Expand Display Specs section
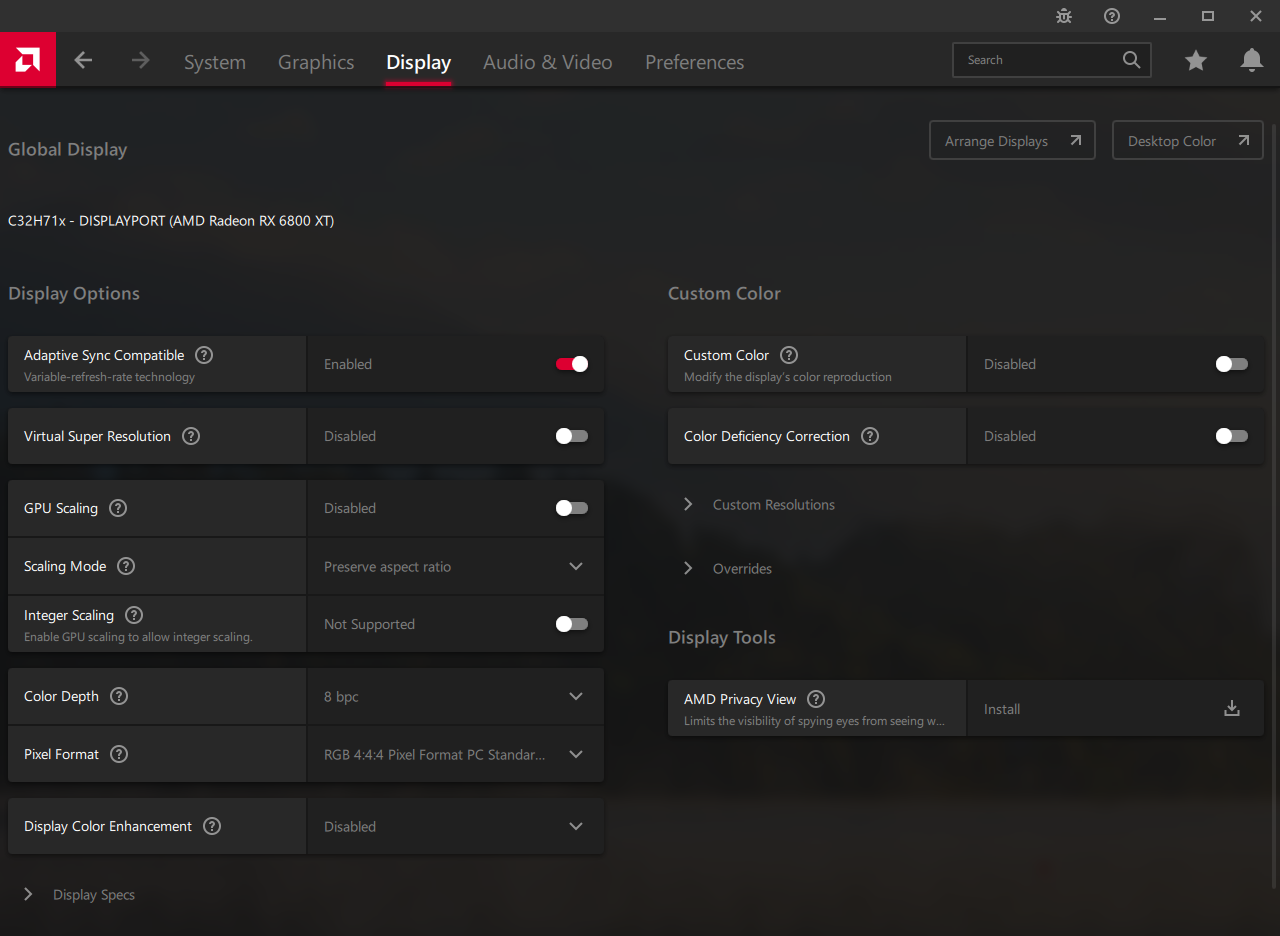1280x936 pixels. pyautogui.click(x=80, y=895)
